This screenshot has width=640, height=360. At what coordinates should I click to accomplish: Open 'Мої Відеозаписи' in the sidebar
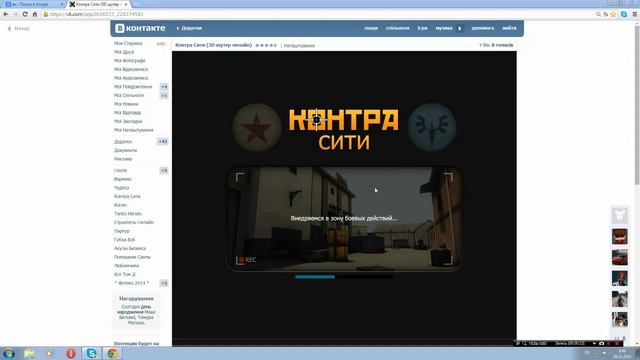click(131, 69)
